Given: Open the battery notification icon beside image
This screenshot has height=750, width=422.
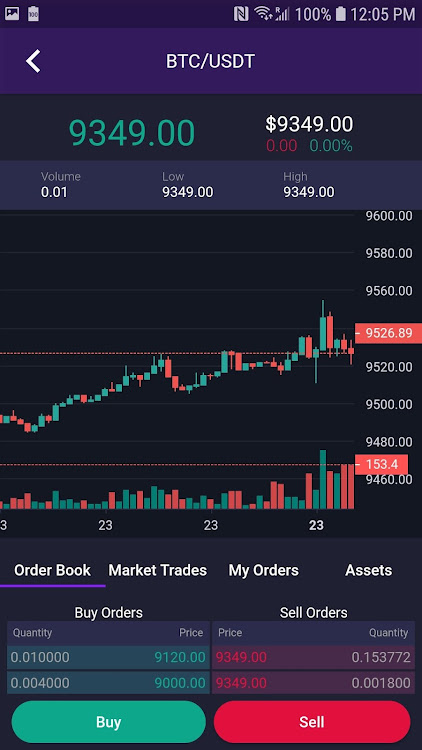Looking at the screenshot, I should pyautogui.click(x=33, y=13).
